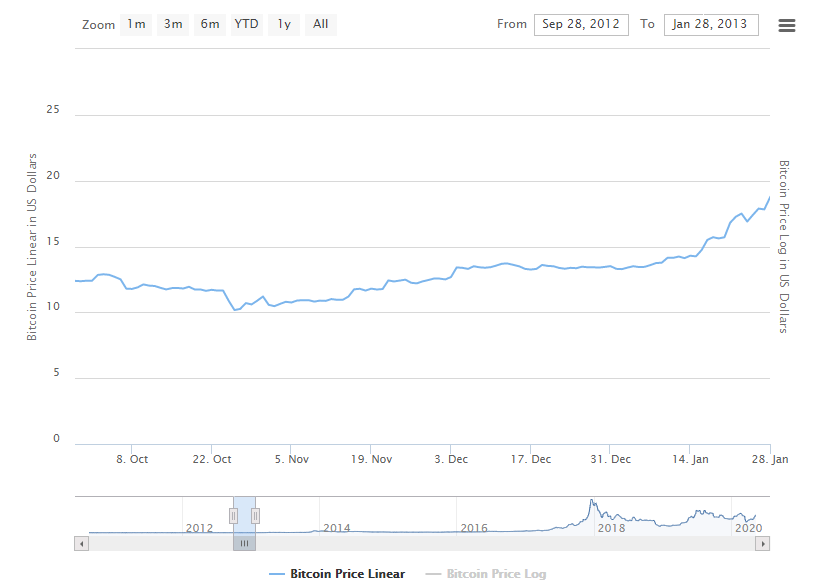
Task: Click the 31. Dec x-axis label
Action: (x=610, y=459)
